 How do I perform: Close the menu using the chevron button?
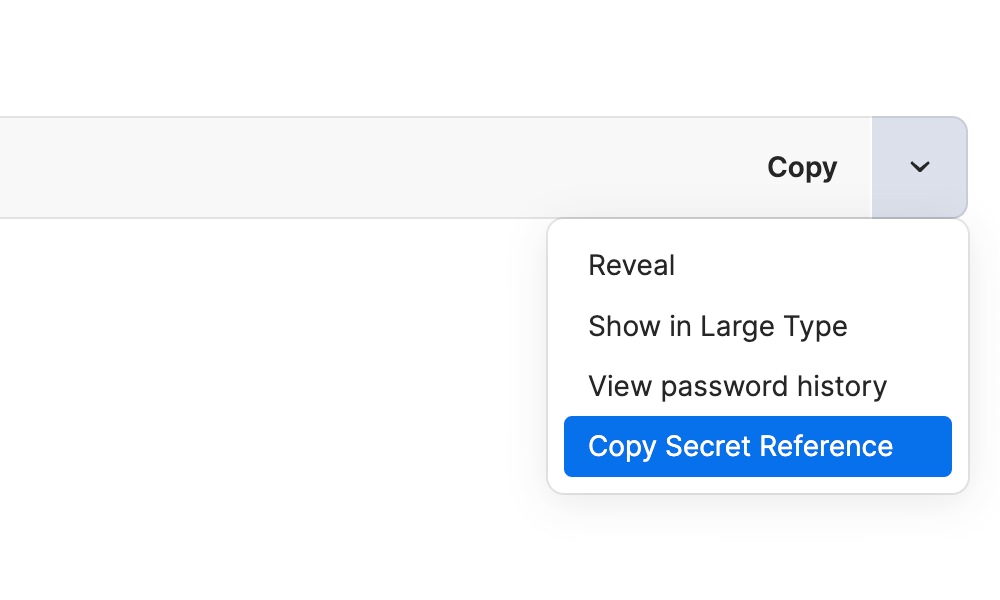(919, 167)
